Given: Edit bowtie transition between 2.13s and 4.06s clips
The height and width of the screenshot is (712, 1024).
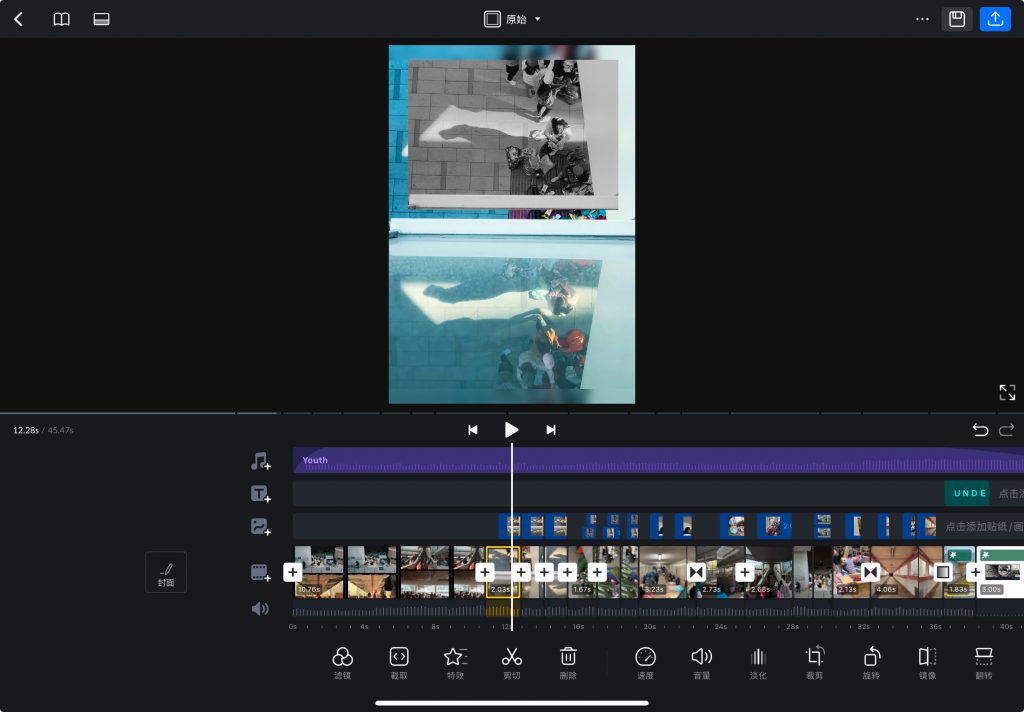Looking at the screenshot, I should (870, 572).
